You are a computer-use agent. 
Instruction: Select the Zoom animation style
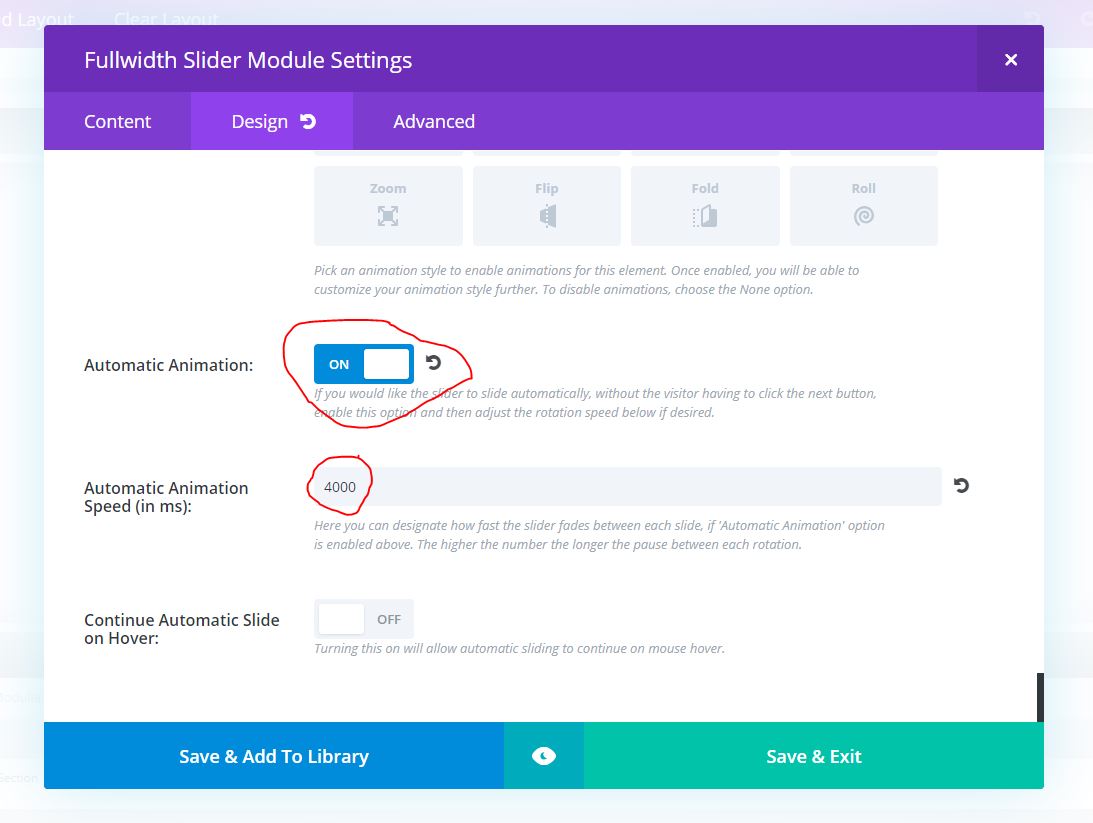coord(388,205)
